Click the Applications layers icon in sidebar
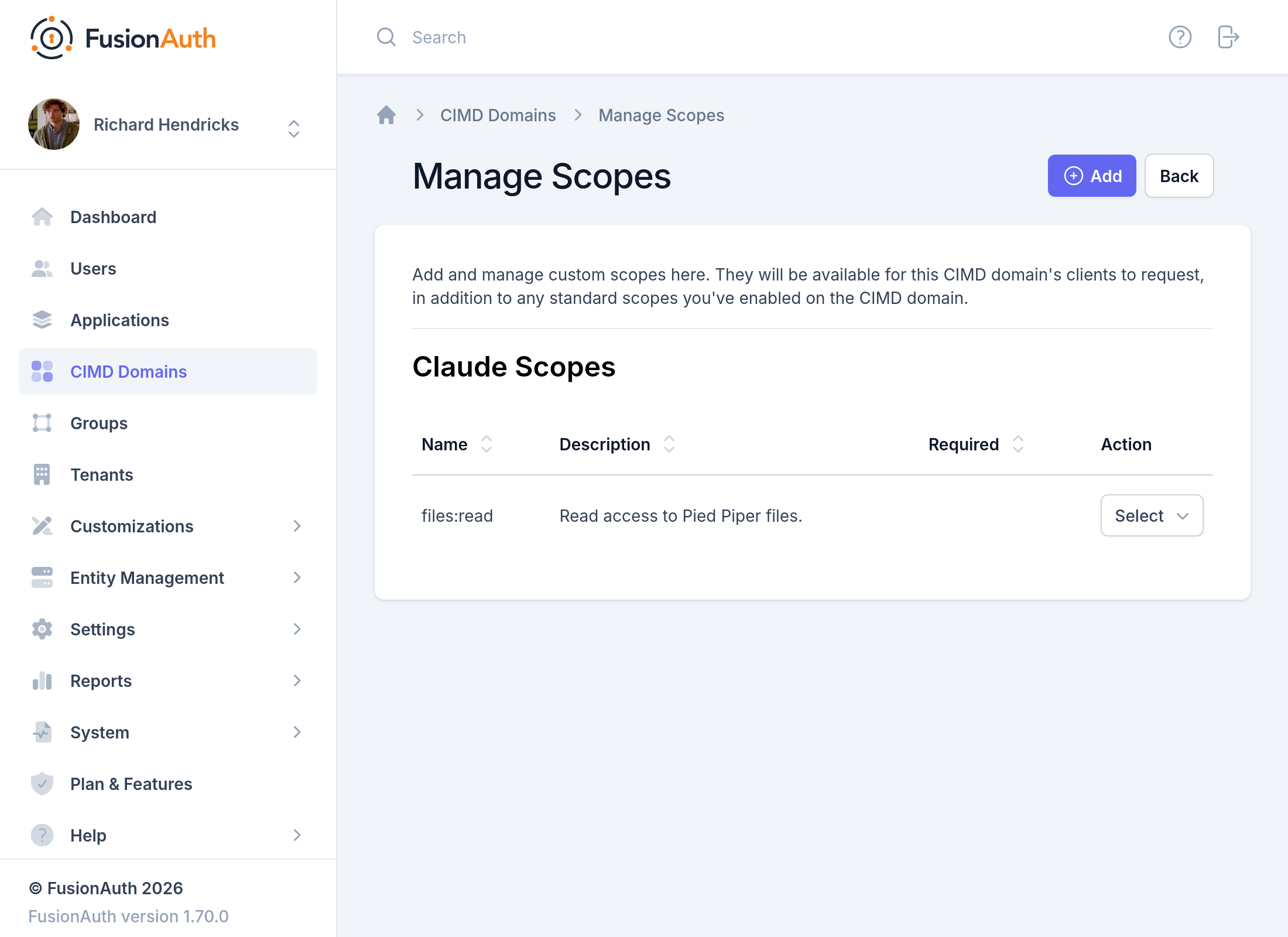 coord(42,320)
